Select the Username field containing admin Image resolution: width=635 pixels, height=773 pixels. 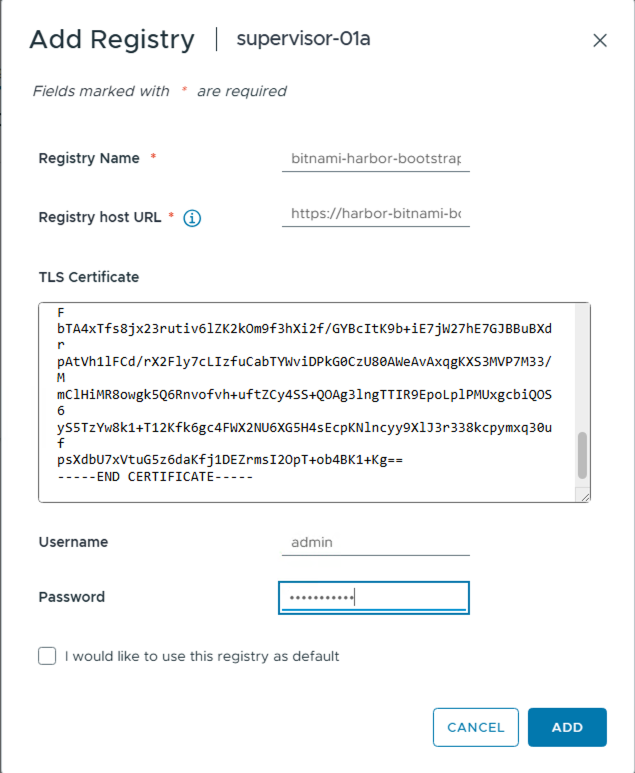click(375, 542)
